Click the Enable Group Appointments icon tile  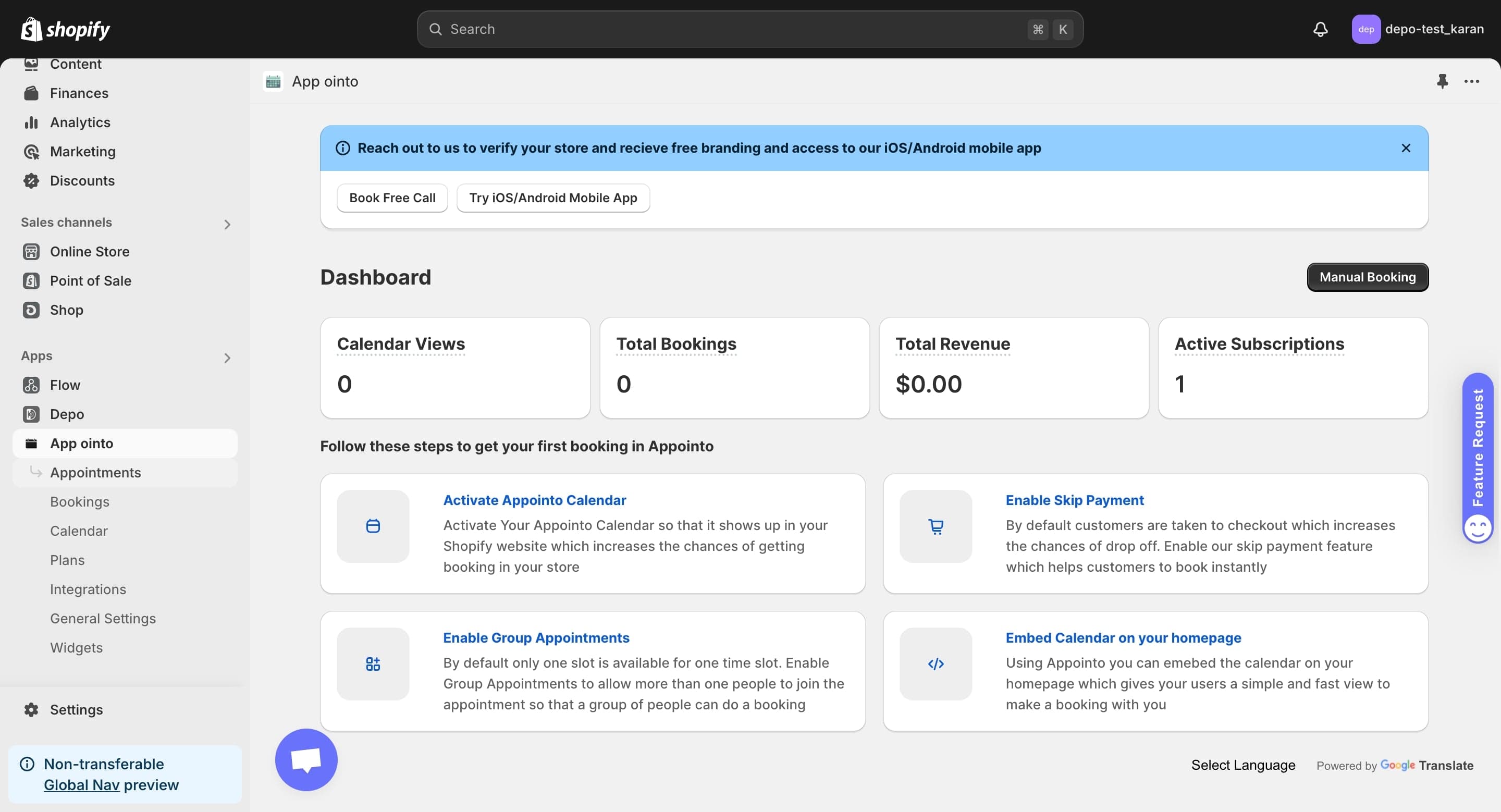(x=373, y=663)
